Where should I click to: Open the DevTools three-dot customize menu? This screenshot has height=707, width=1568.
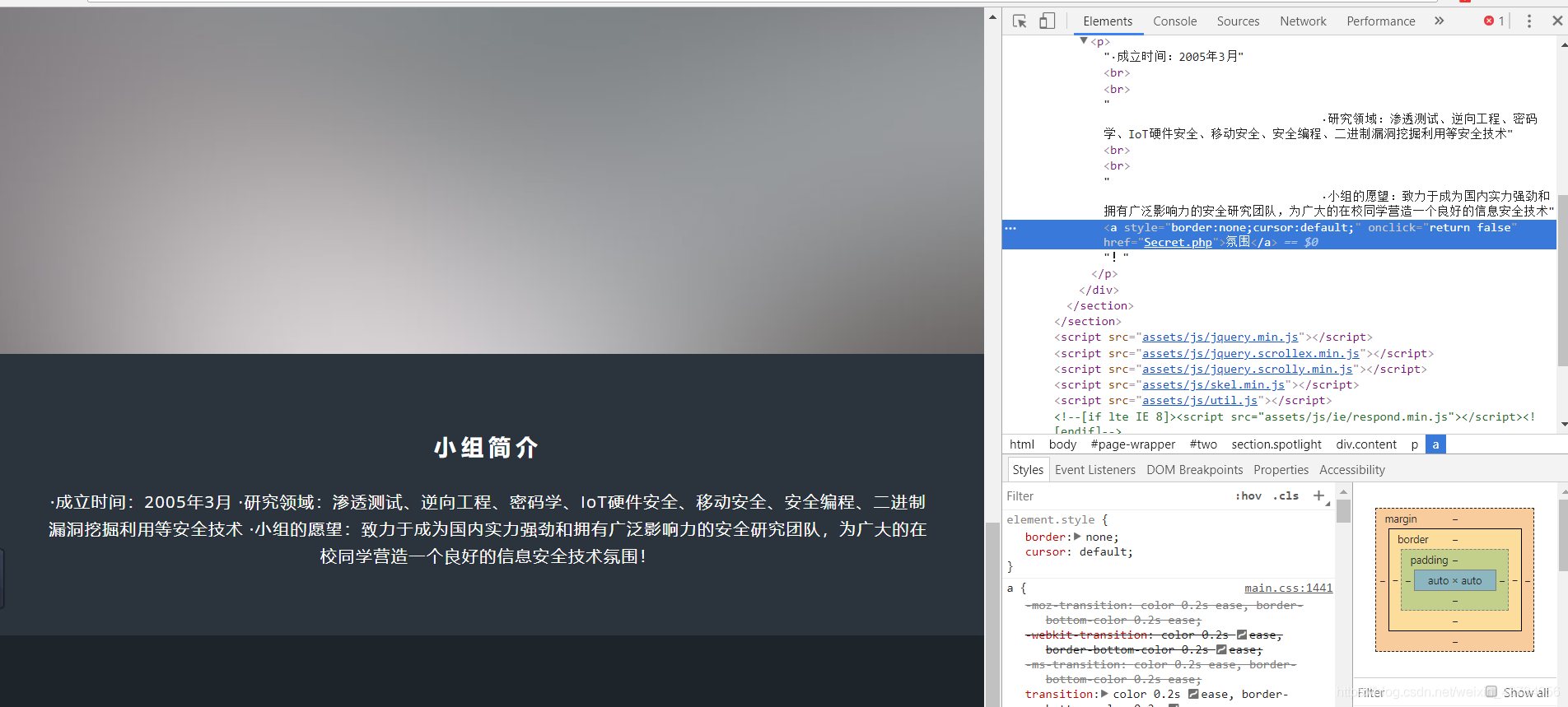pyautogui.click(x=1529, y=21)
